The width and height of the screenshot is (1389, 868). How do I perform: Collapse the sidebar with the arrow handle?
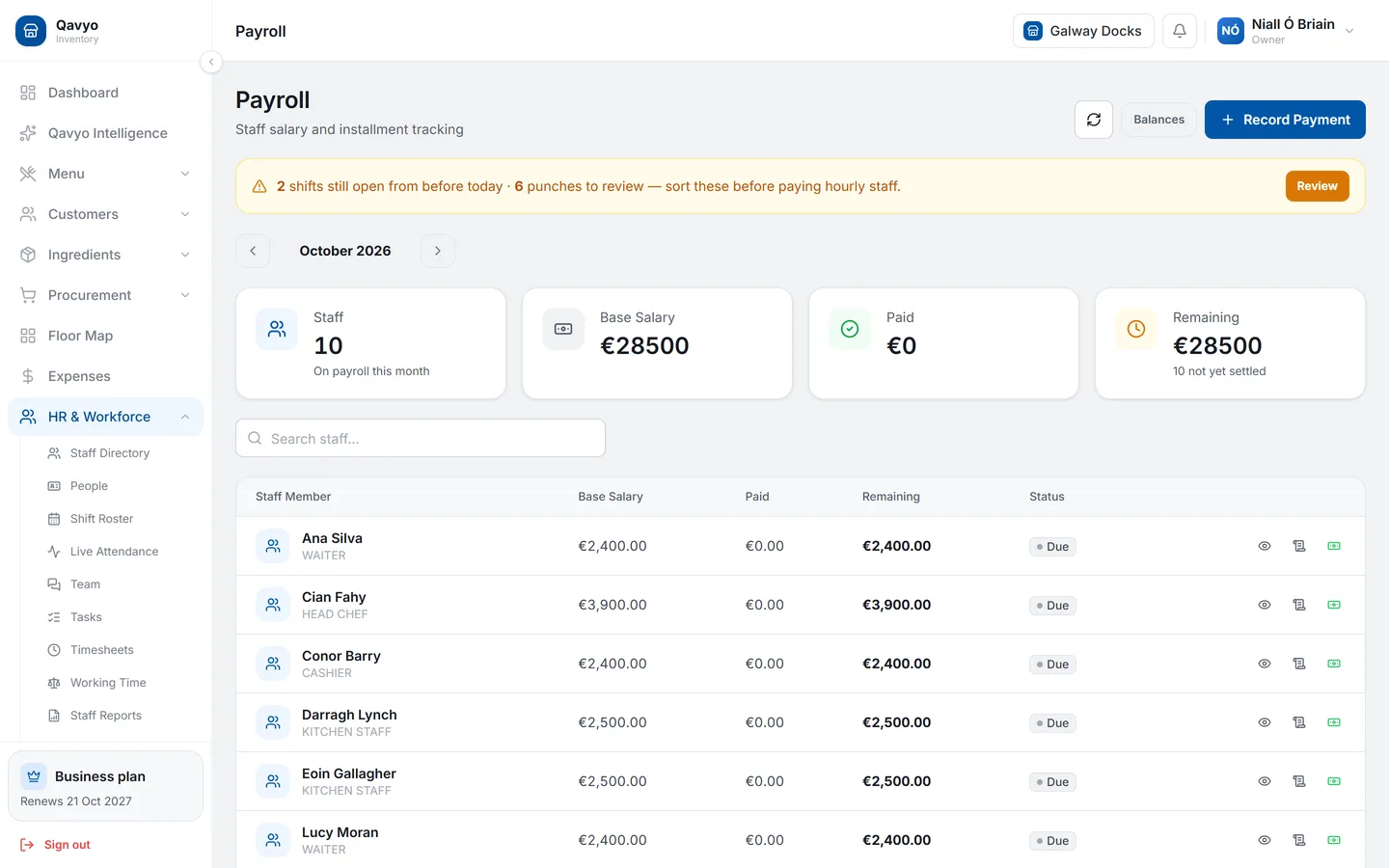211,62
